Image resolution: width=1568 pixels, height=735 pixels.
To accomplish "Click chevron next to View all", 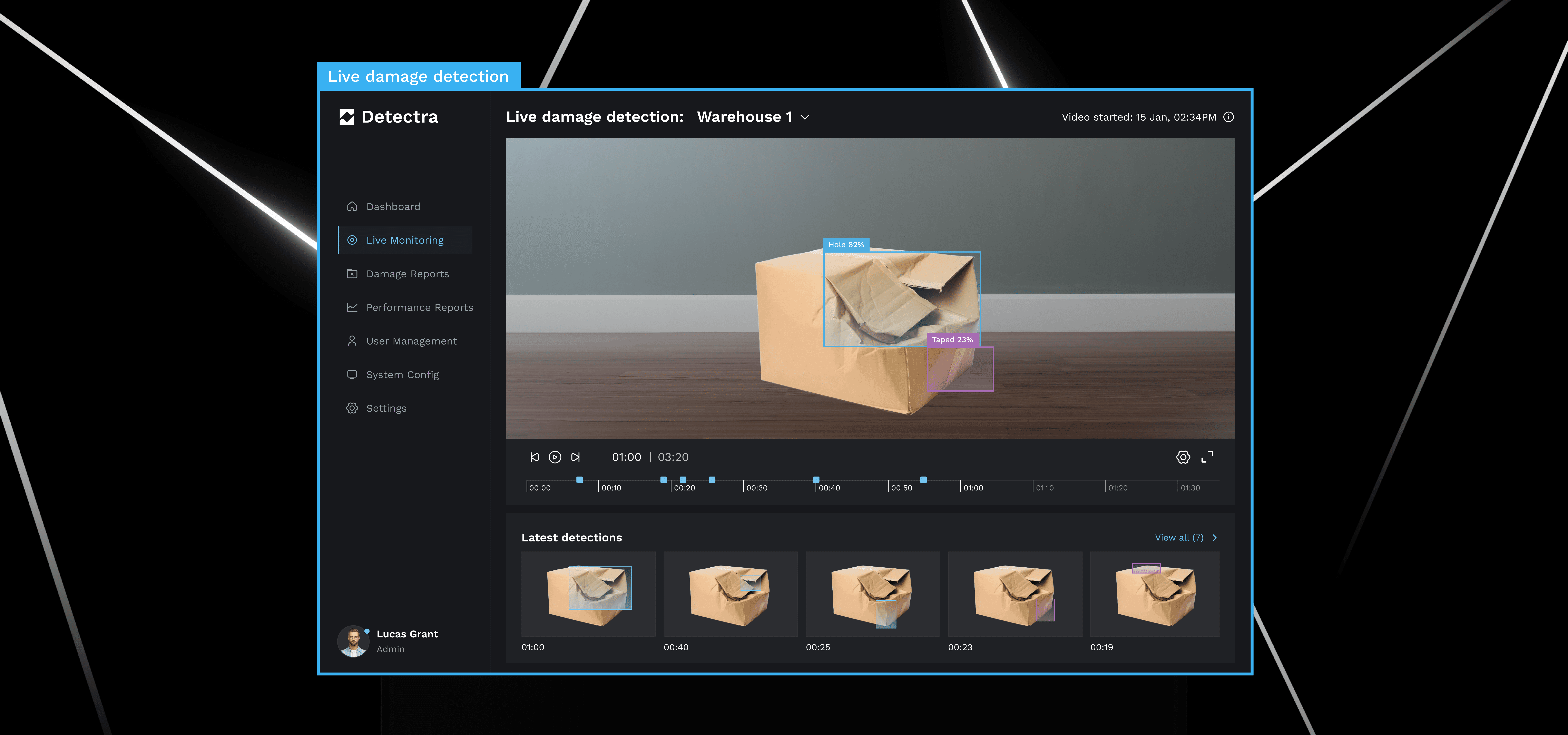I will [x=1214, y=537].
